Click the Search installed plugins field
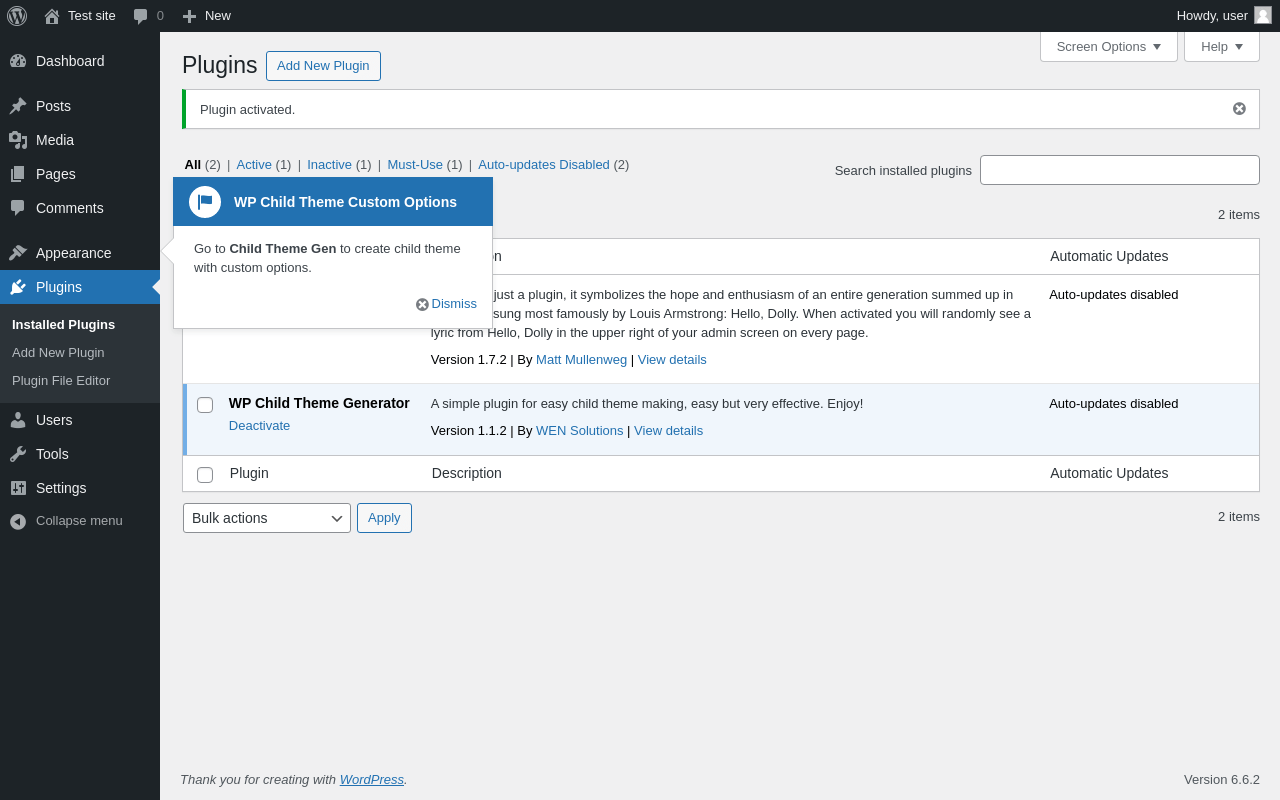Screen dimensions: 1280x800 1120,170
